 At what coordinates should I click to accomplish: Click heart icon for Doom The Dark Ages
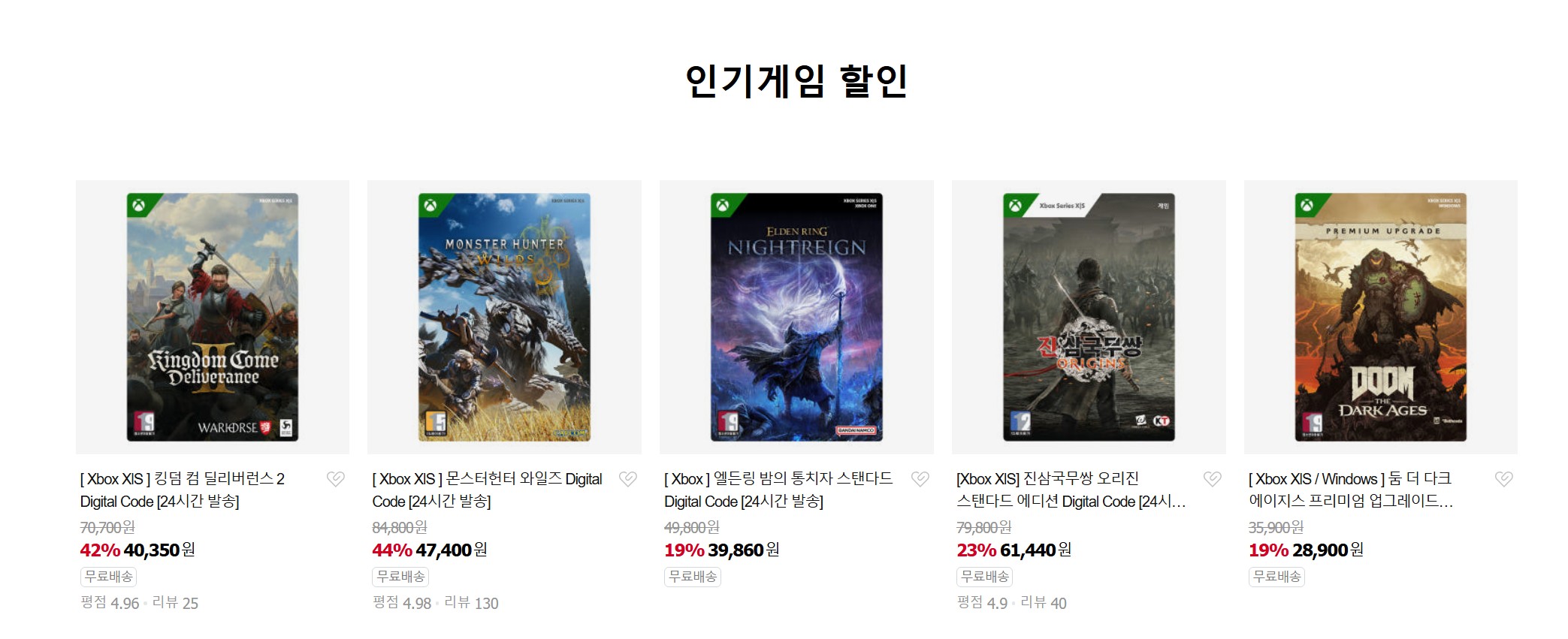pyautogui.click(x=1504, y=479)
